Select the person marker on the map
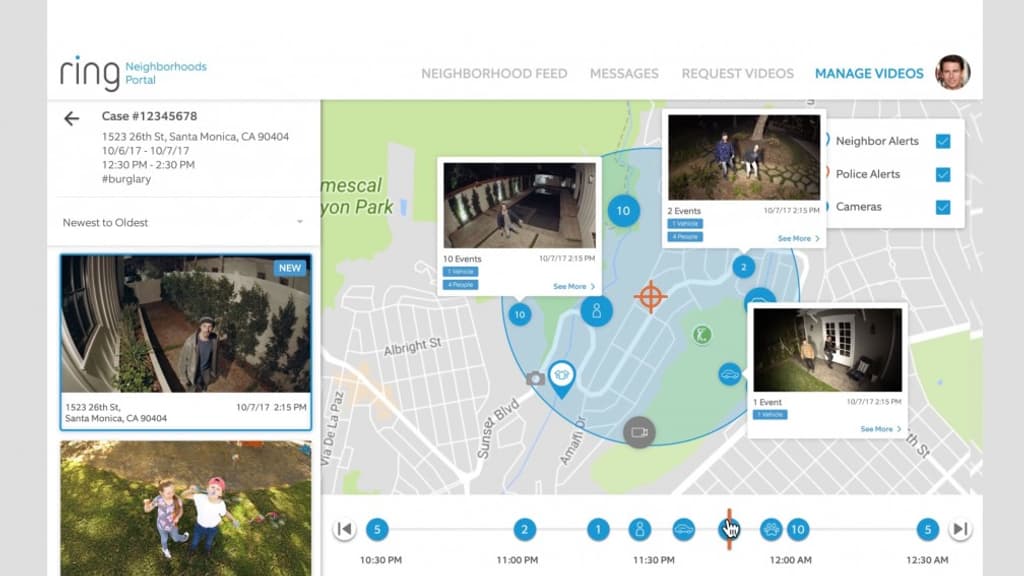Image resolution: width=1024 pixels, height=576 pixels. pos(596,311)
